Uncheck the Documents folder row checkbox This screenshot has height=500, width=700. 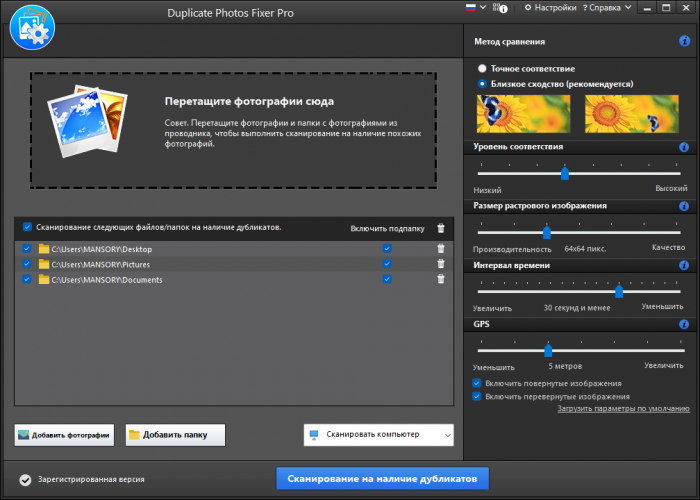27,279
